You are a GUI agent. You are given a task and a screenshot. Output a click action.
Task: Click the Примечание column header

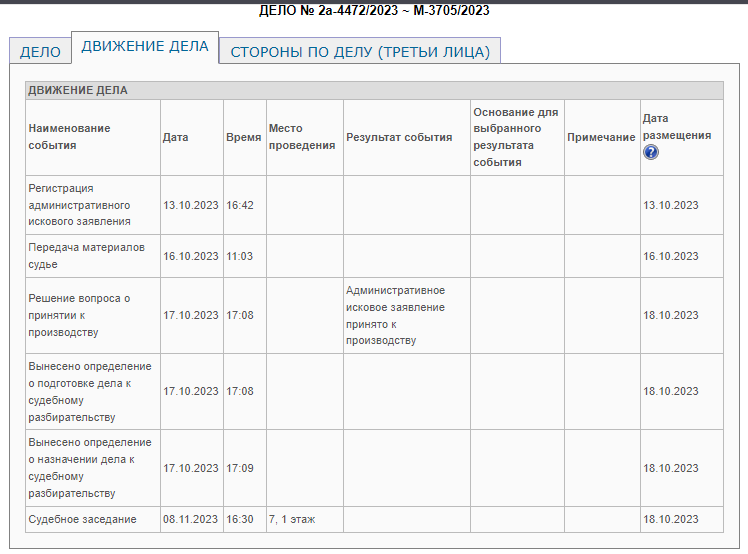601,137
